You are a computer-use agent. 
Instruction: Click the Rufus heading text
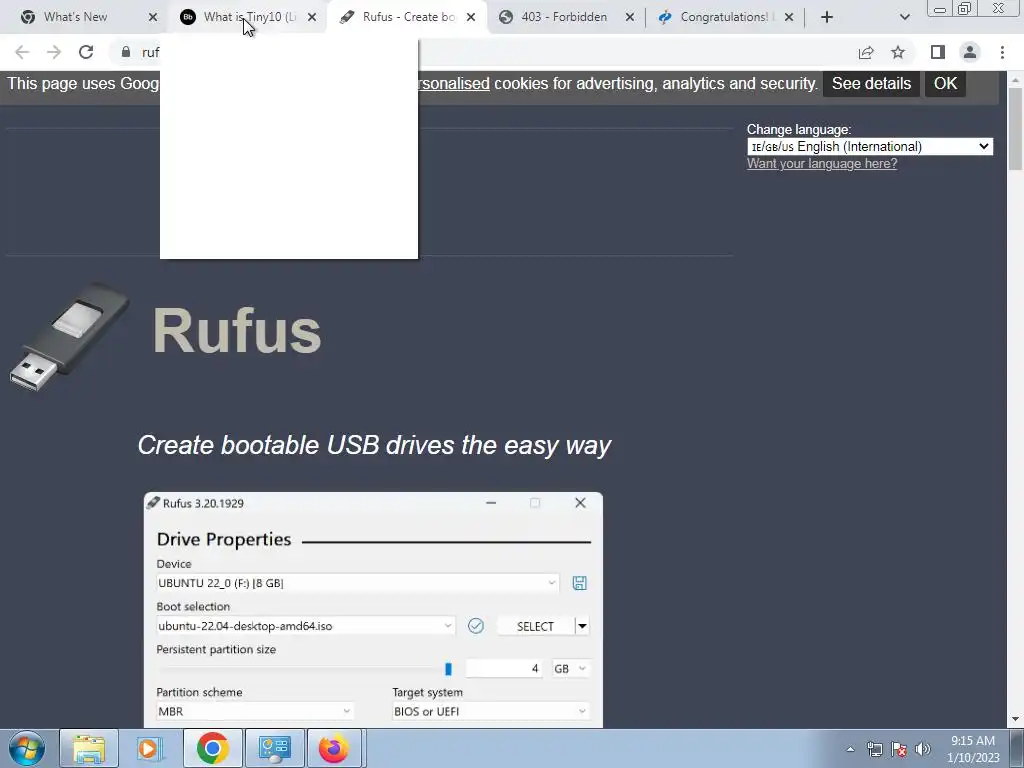[236, 331]
